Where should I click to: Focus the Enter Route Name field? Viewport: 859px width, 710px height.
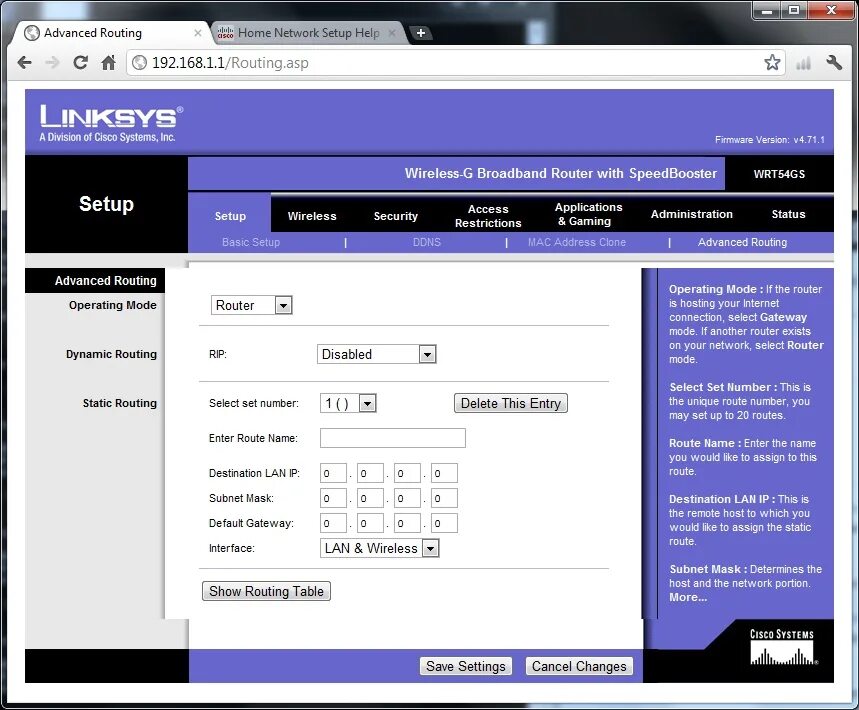click(x=393, y=438)
